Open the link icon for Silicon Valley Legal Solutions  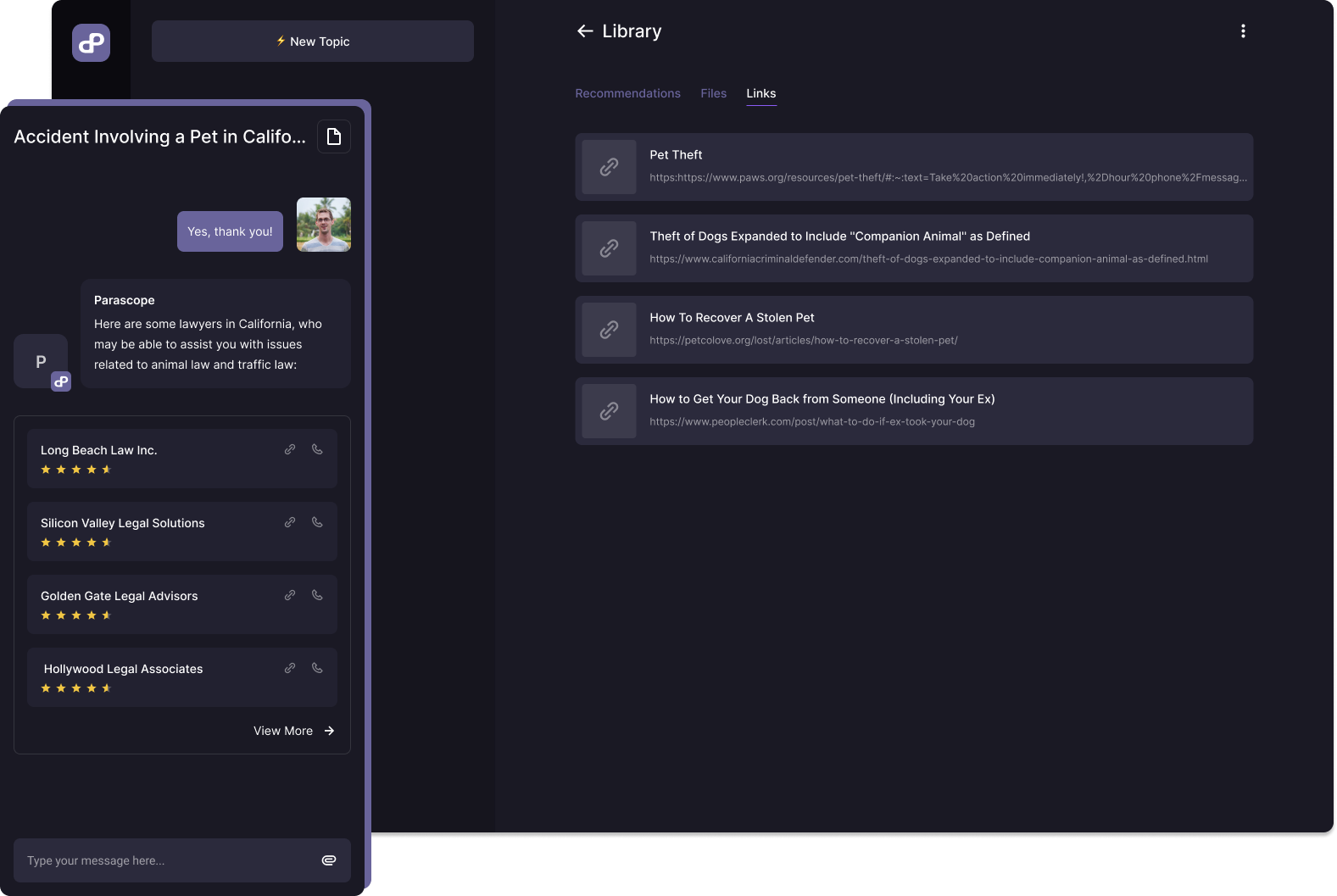290,522
